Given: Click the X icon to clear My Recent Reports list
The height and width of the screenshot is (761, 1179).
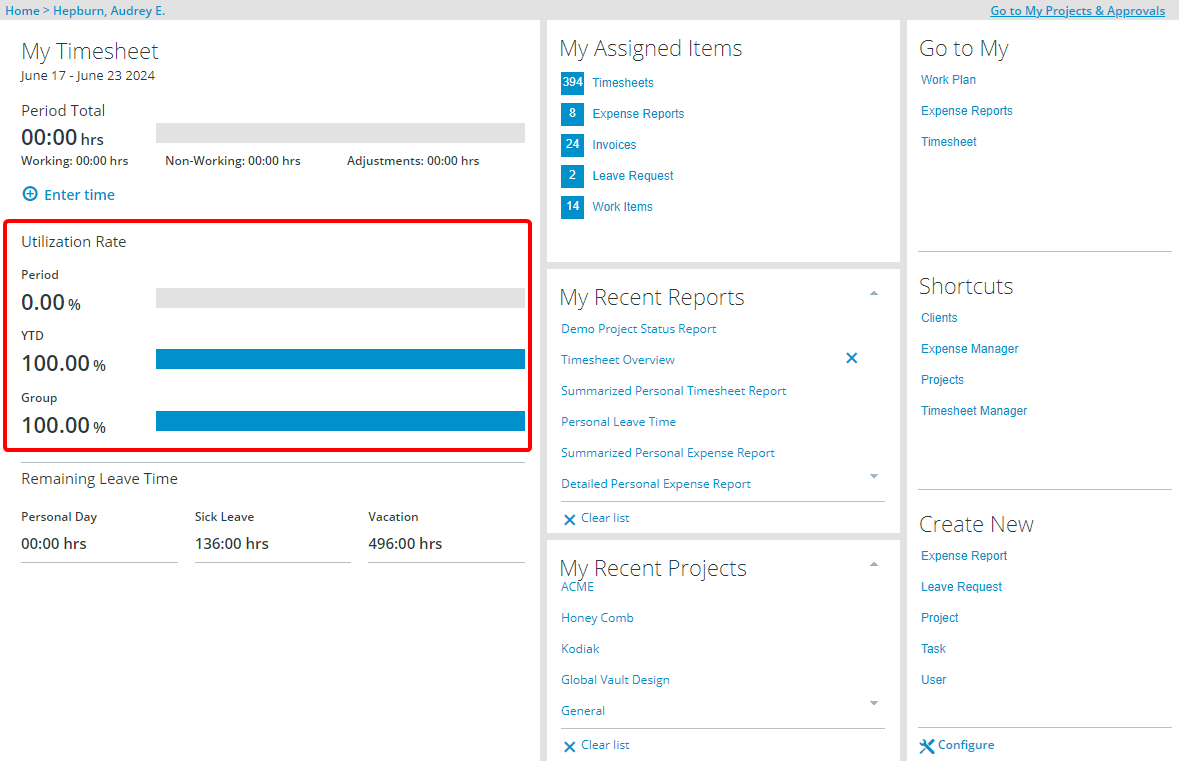Looking at the screenshot, I should [x=570, y=519].
